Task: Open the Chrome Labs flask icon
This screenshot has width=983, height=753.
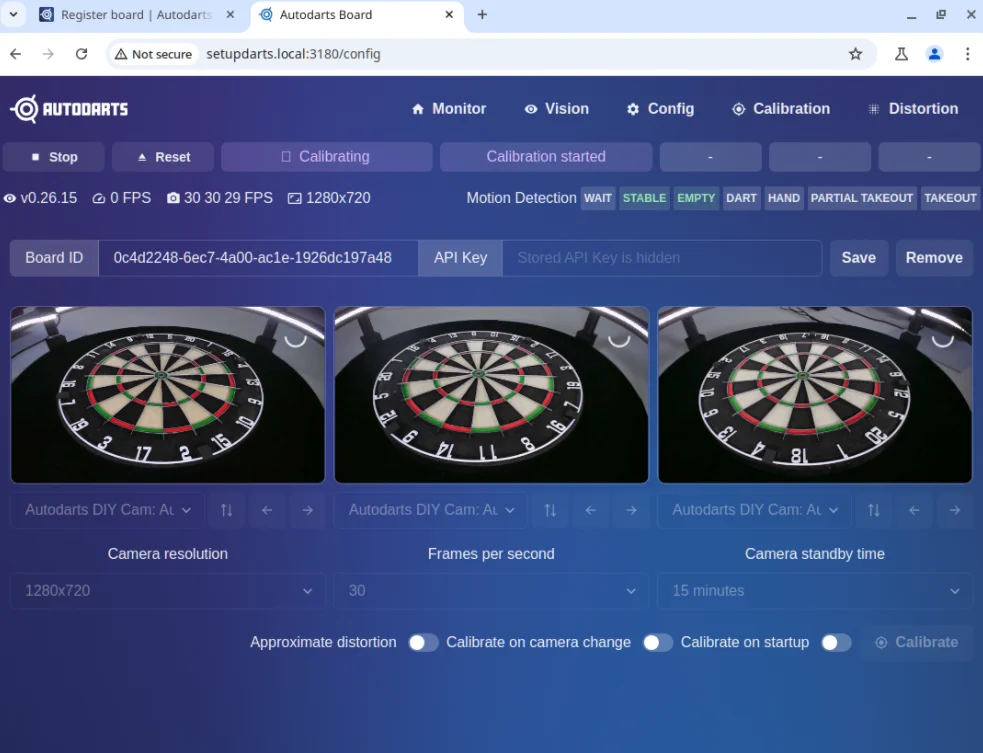Action: coord(901,54)
